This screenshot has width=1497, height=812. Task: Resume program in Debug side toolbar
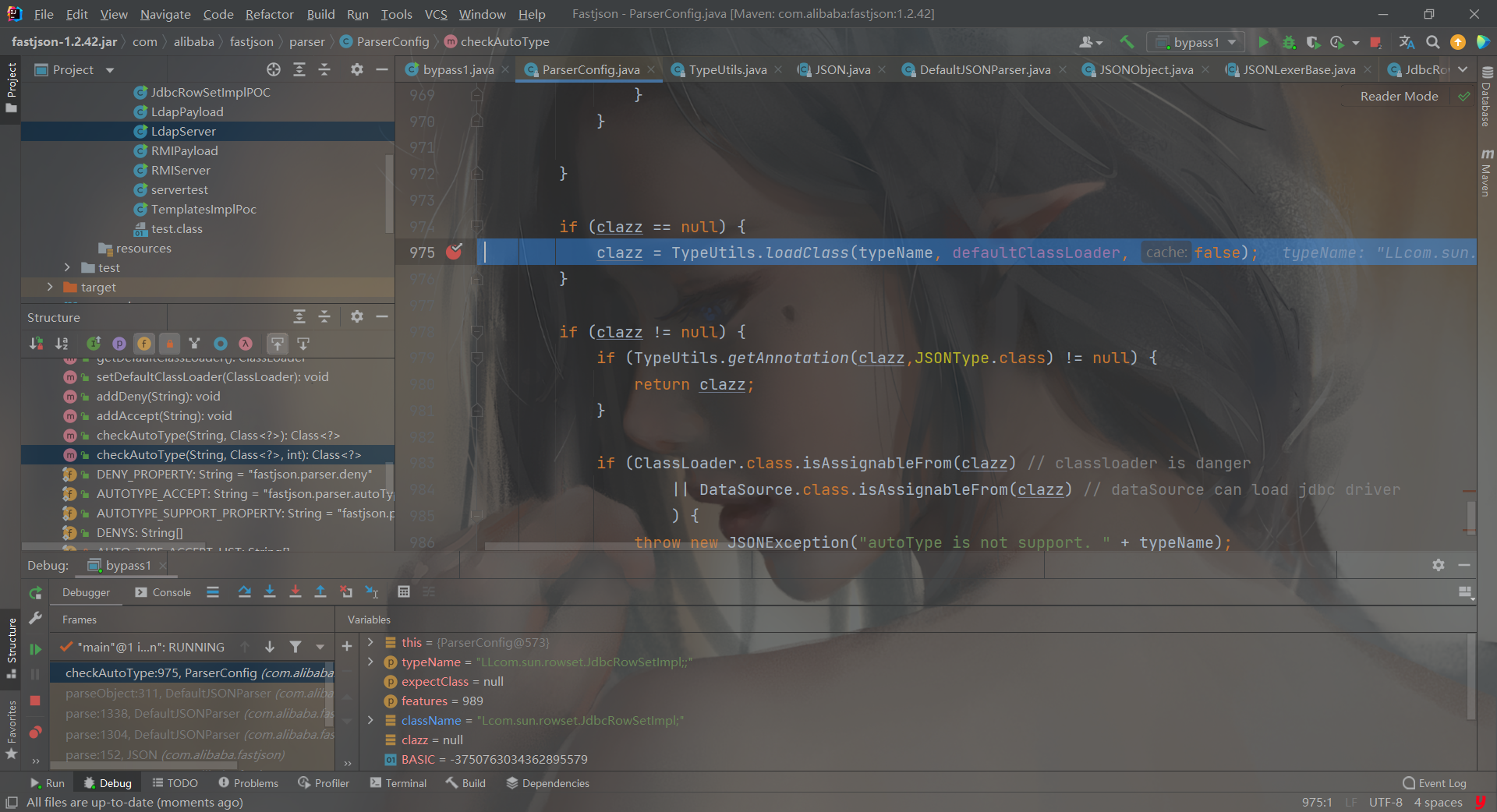35,649
